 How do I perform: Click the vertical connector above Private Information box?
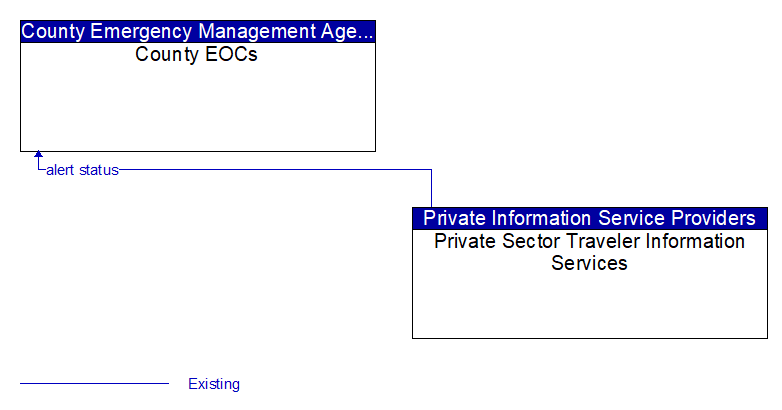coord(431,189)
